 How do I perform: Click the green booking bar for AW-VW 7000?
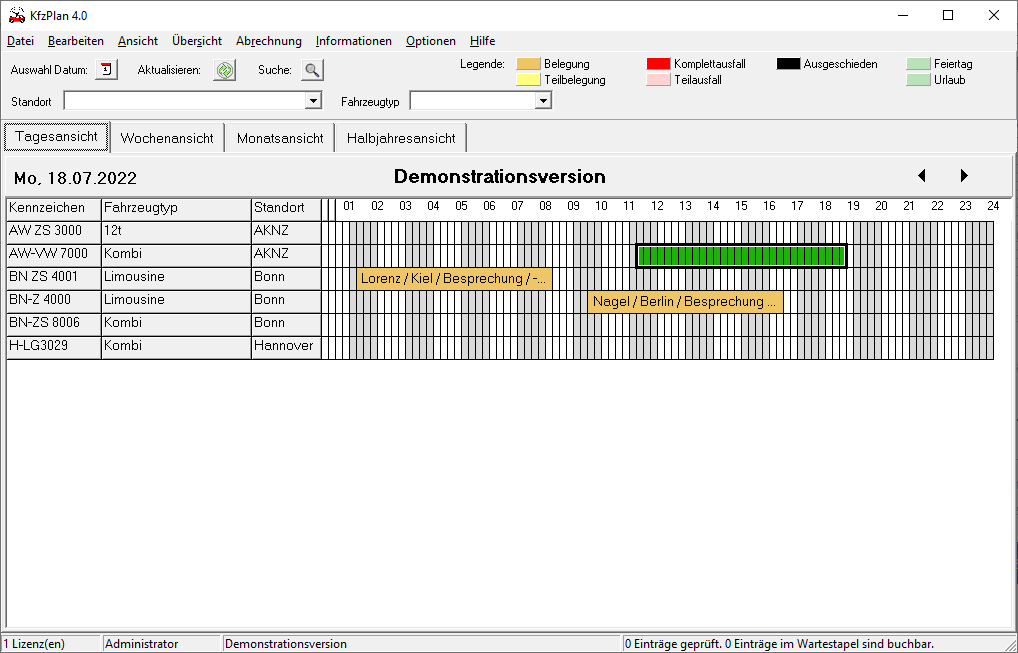point(741,256)
